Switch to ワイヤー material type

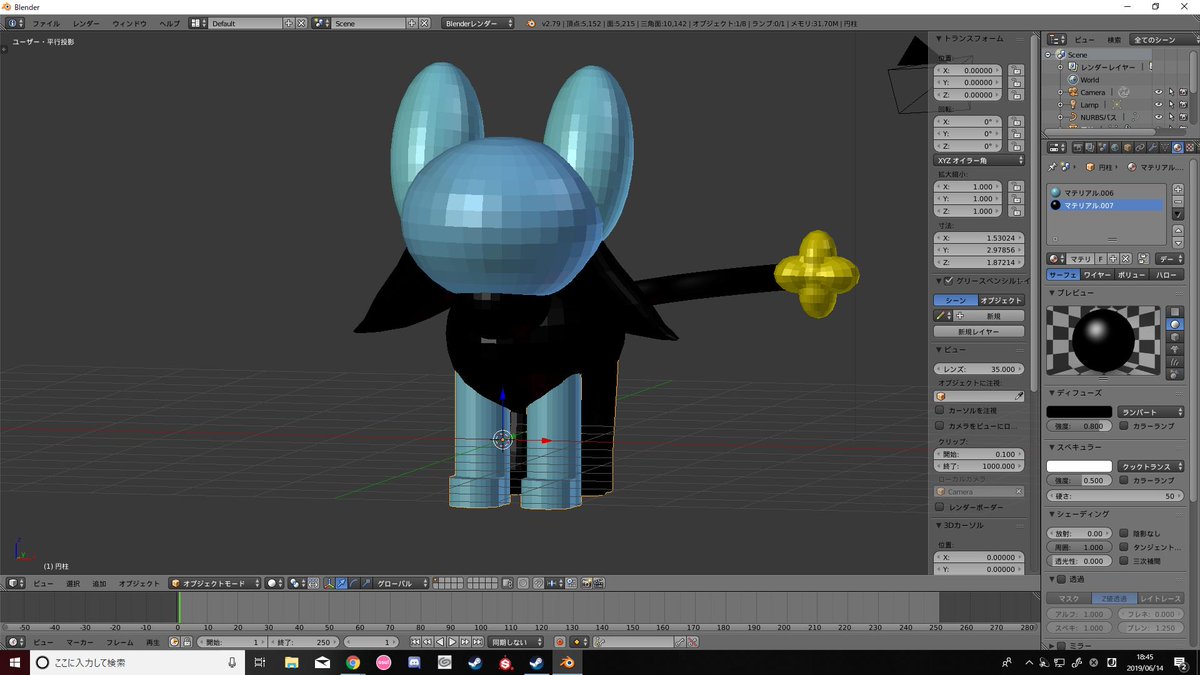pyautogui.click(x=1097, y=274)
